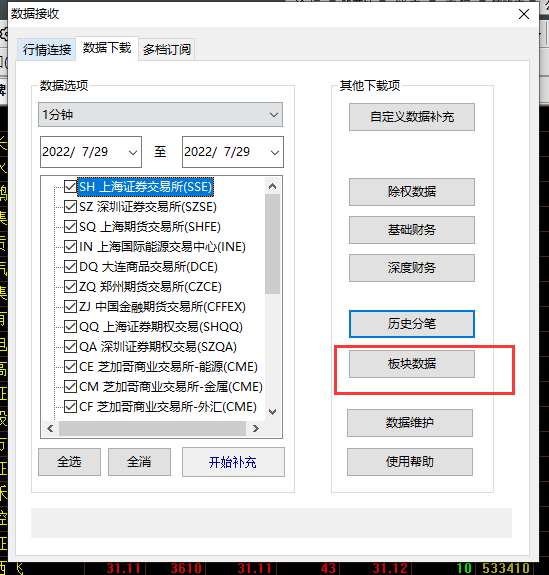Toggle ZJ 中国金融期货交易所(CFFEX) checkbox
Image resolution: width=549 pixels, height=575 pixels.
pyautogui.click(x=70, y=306)
